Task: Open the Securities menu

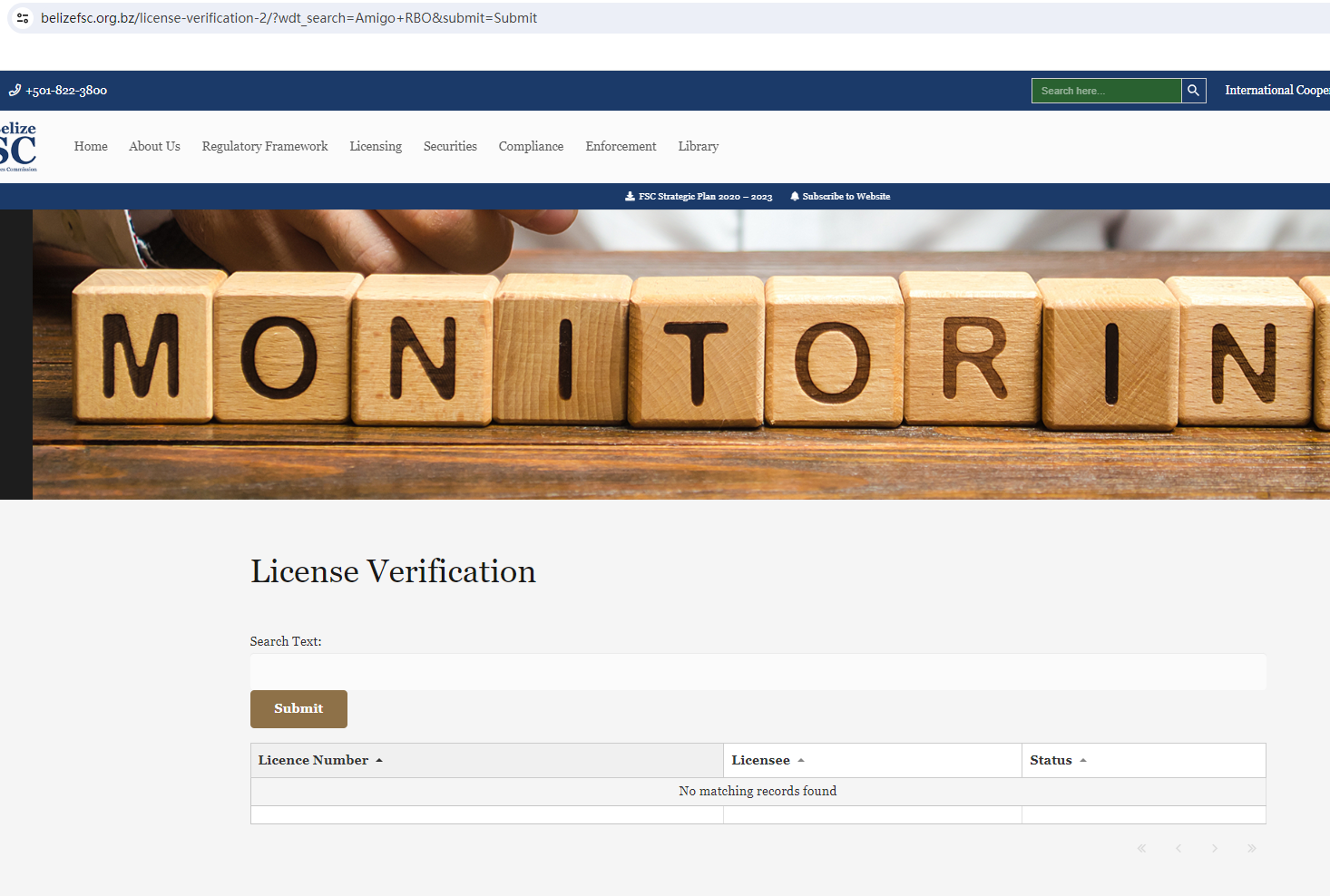Action: (x=450, y=147)
